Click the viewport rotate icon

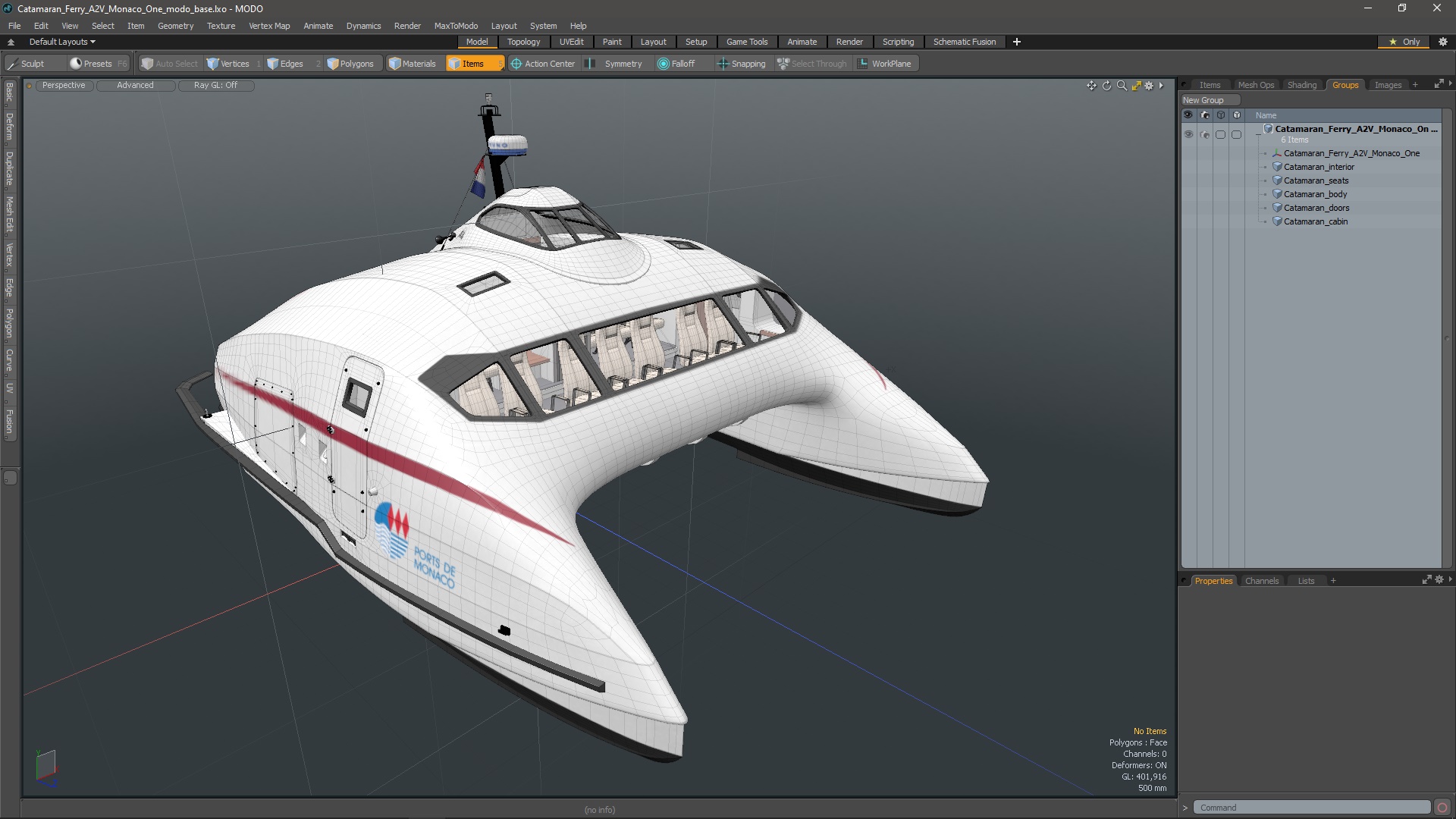(1106, 86)
